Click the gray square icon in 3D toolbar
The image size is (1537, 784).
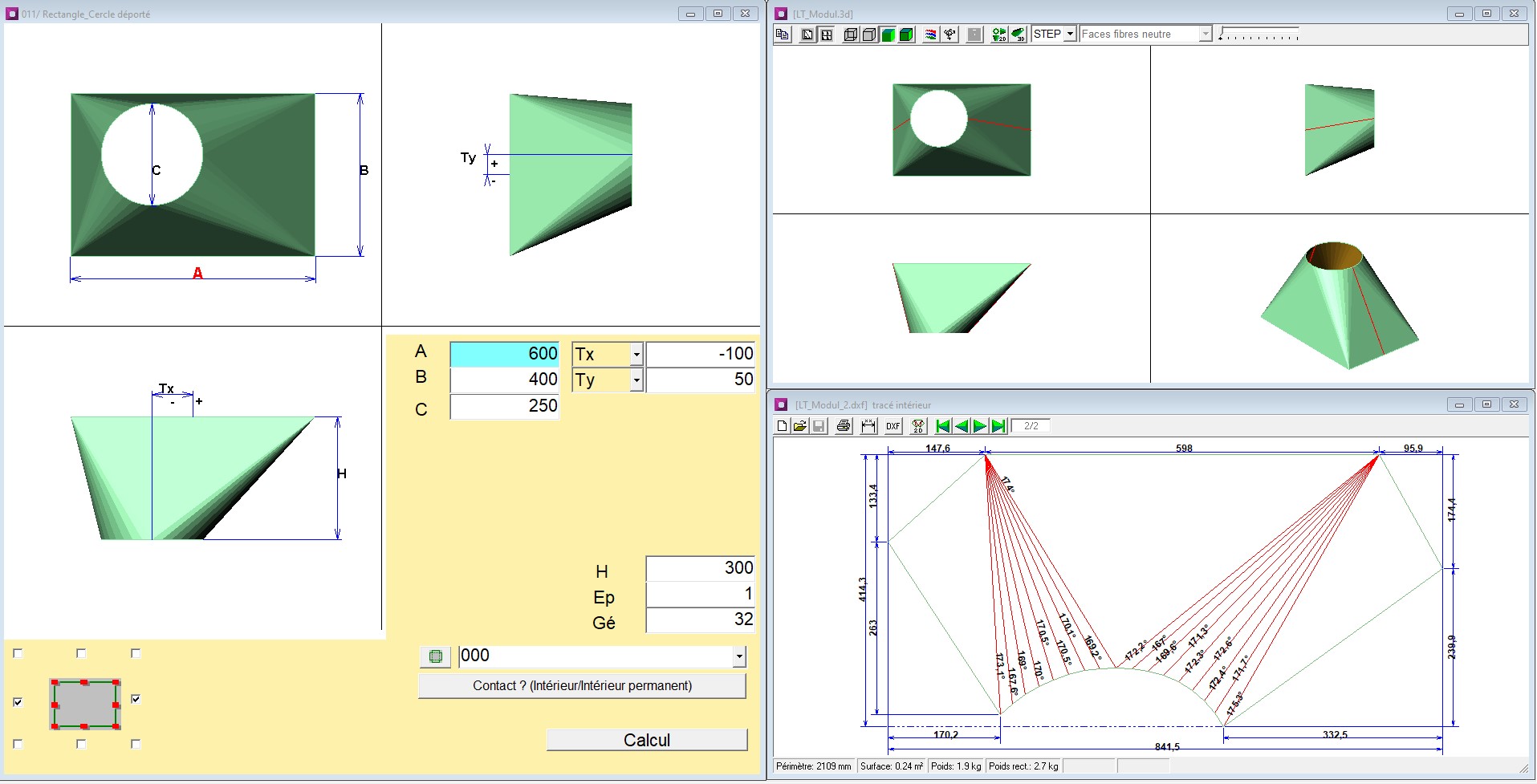point(974,35)
